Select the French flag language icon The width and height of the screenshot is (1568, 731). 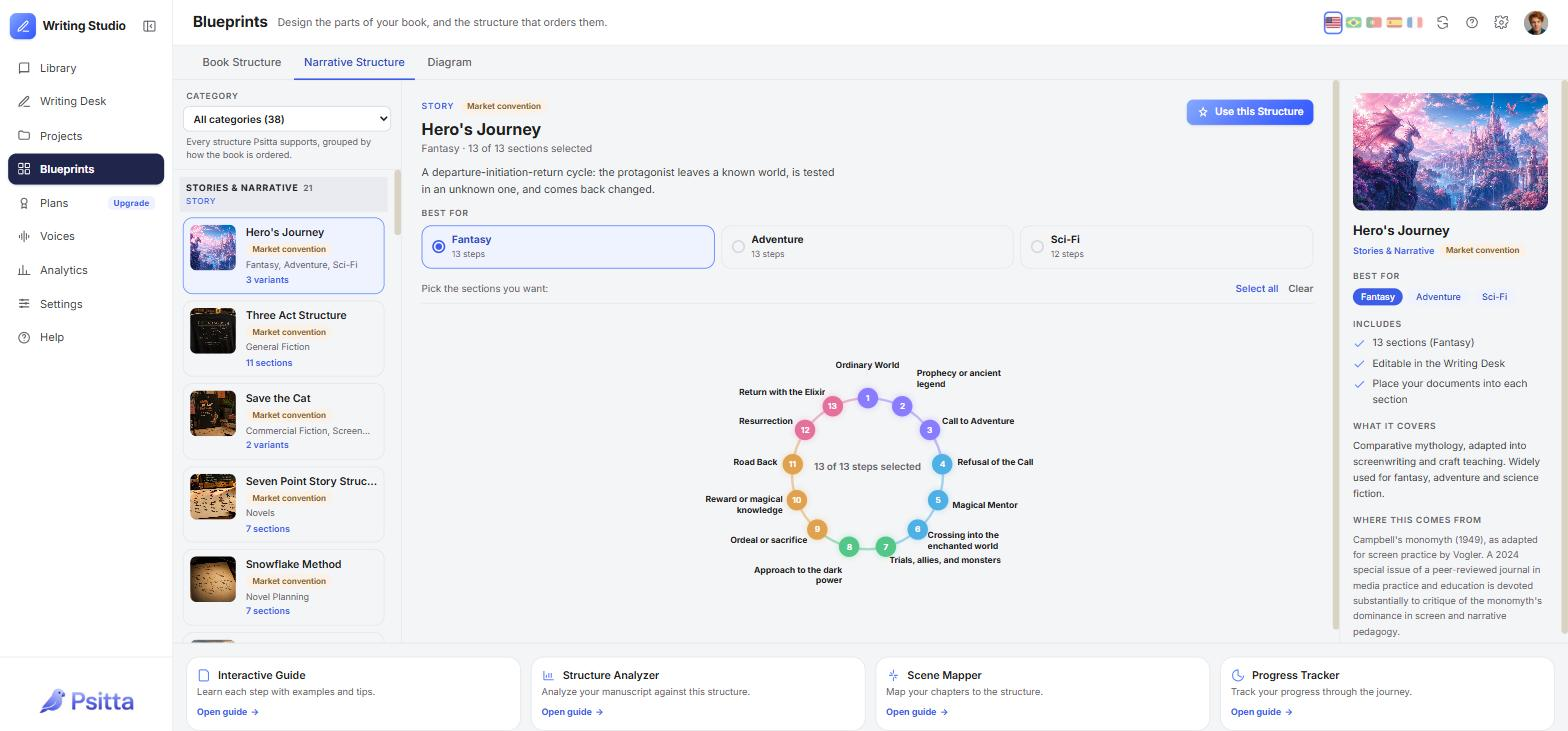coord(1414,22)
